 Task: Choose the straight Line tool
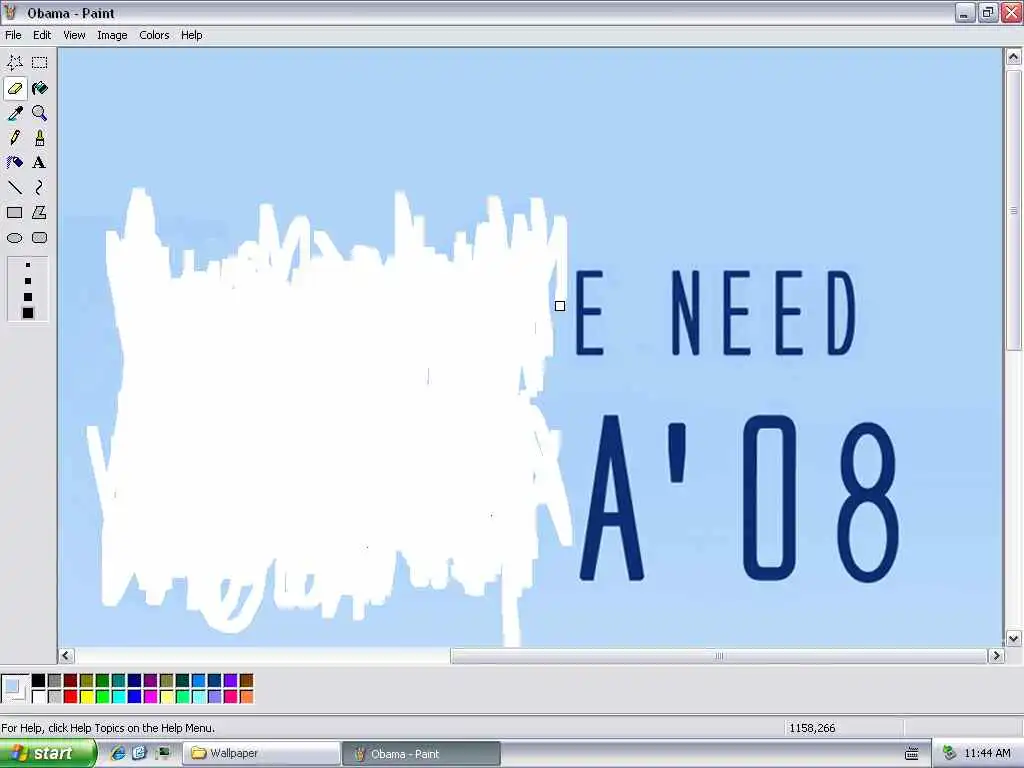point(14,188)
